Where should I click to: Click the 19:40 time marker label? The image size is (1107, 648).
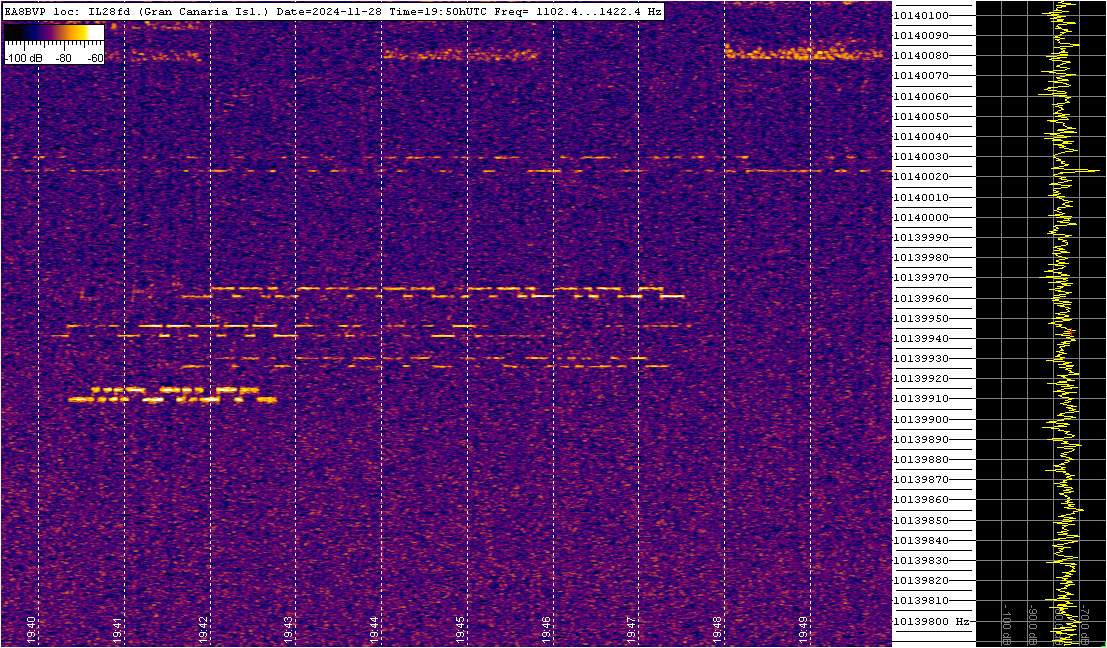click(31, 628)
